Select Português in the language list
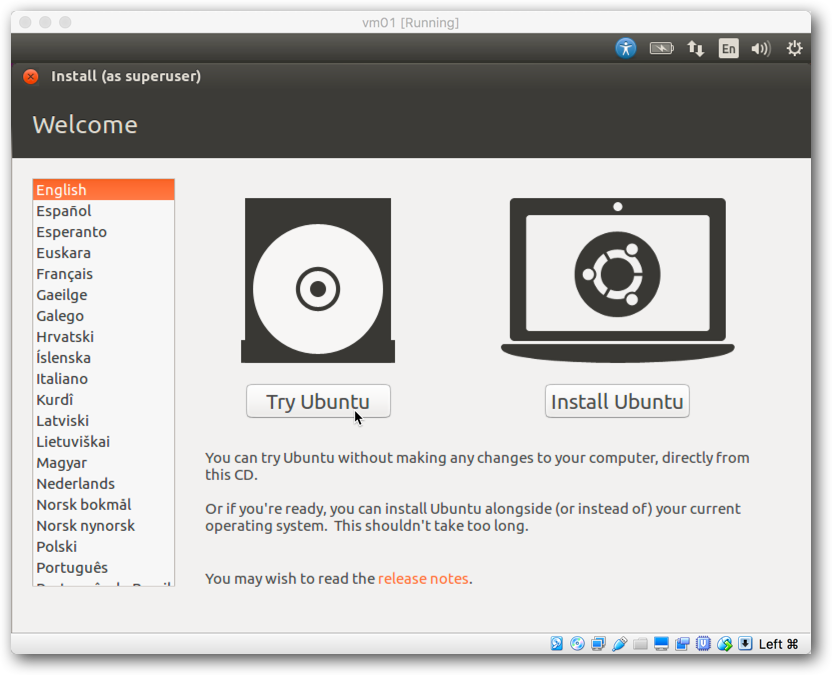 click(x=103, y=567)
